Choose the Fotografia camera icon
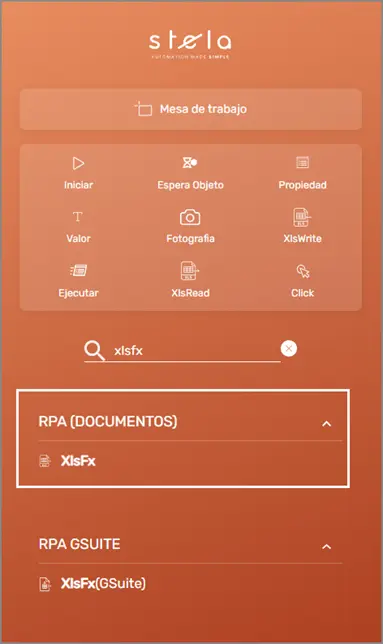The height and width of the screenshot is (644, 383). point(190,217)
